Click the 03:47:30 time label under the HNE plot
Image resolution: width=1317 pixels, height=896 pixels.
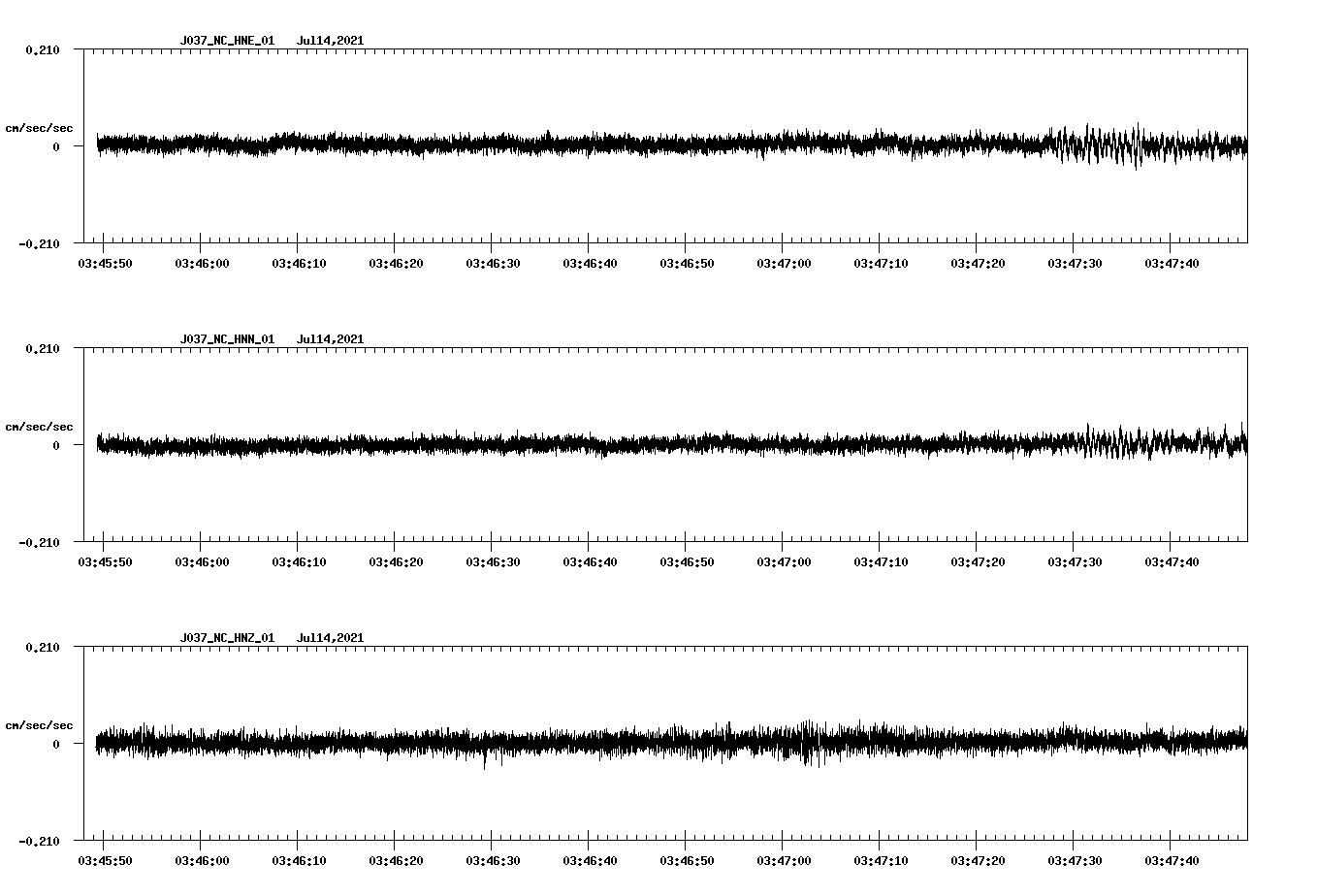pyautogui.click(x=1075, y=264)
